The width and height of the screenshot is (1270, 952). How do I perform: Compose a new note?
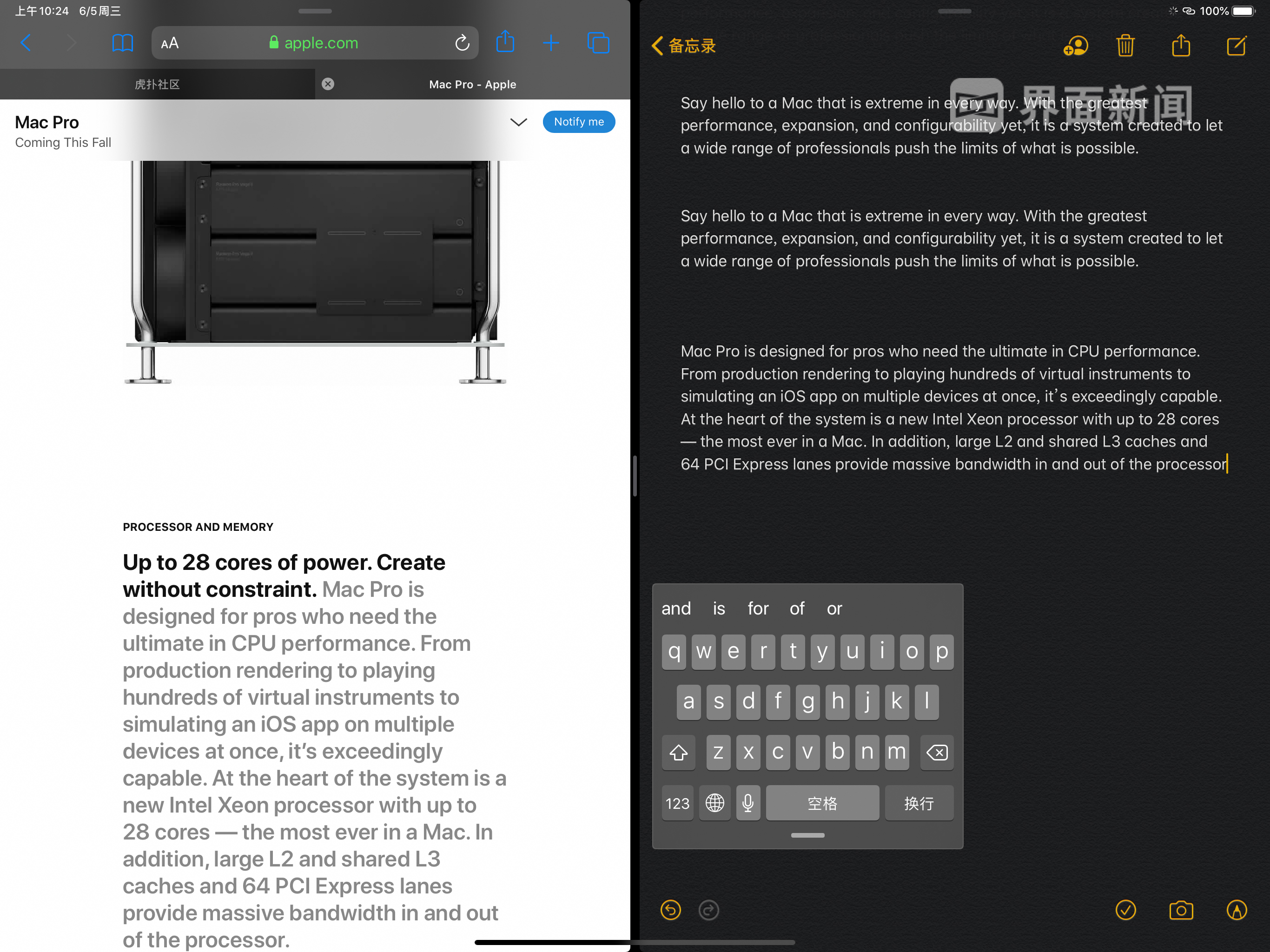point(1236,46)
